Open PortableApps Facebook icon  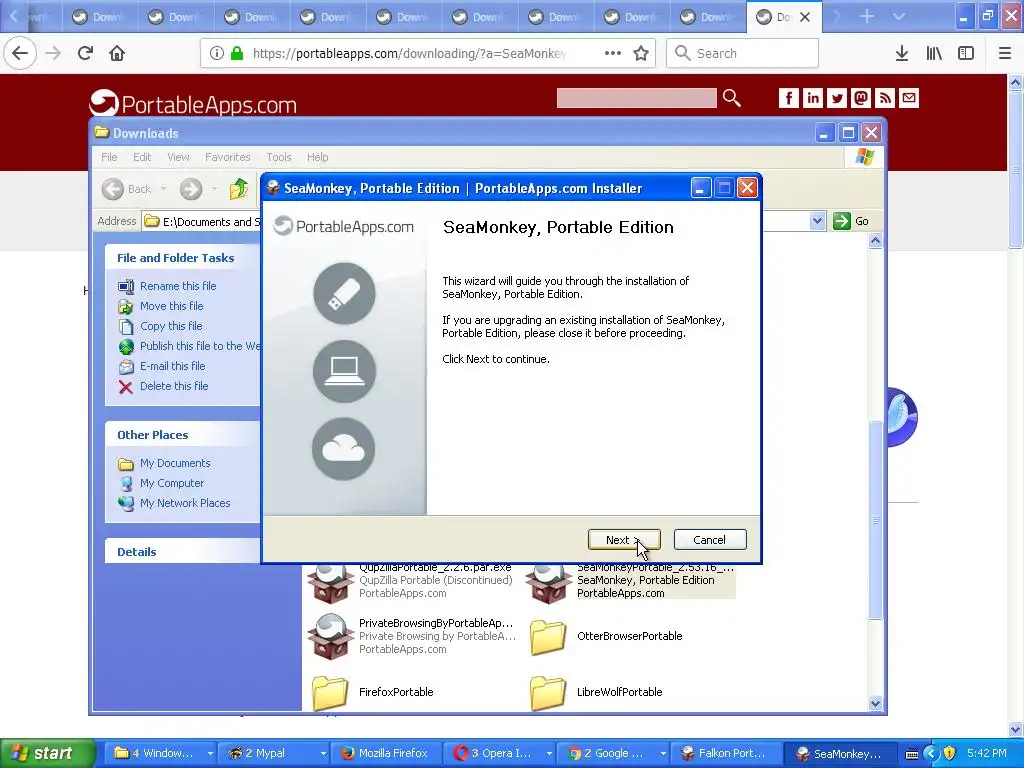coord(788,98)
